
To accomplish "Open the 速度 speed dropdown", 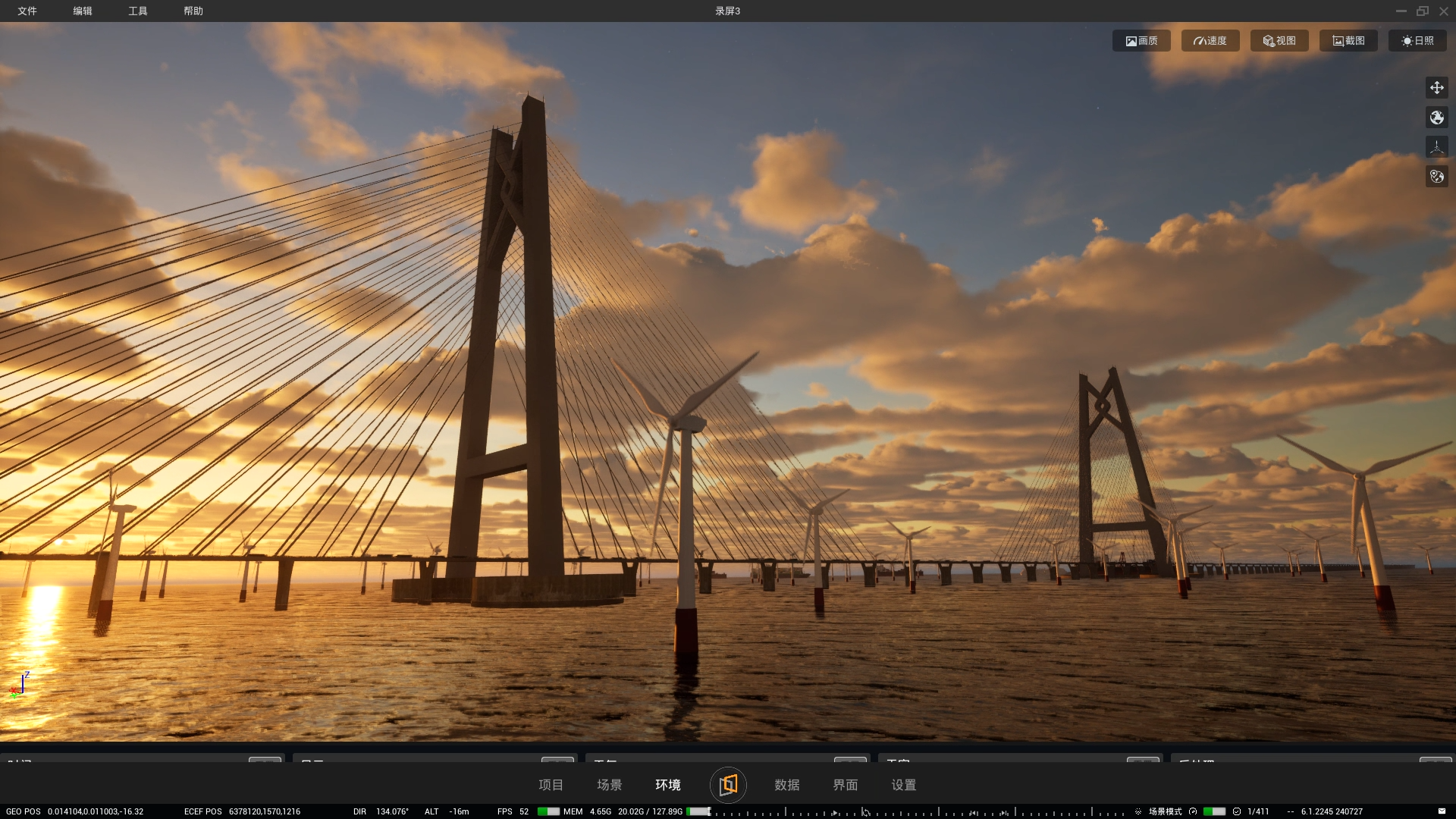I will pos(1210,41).
